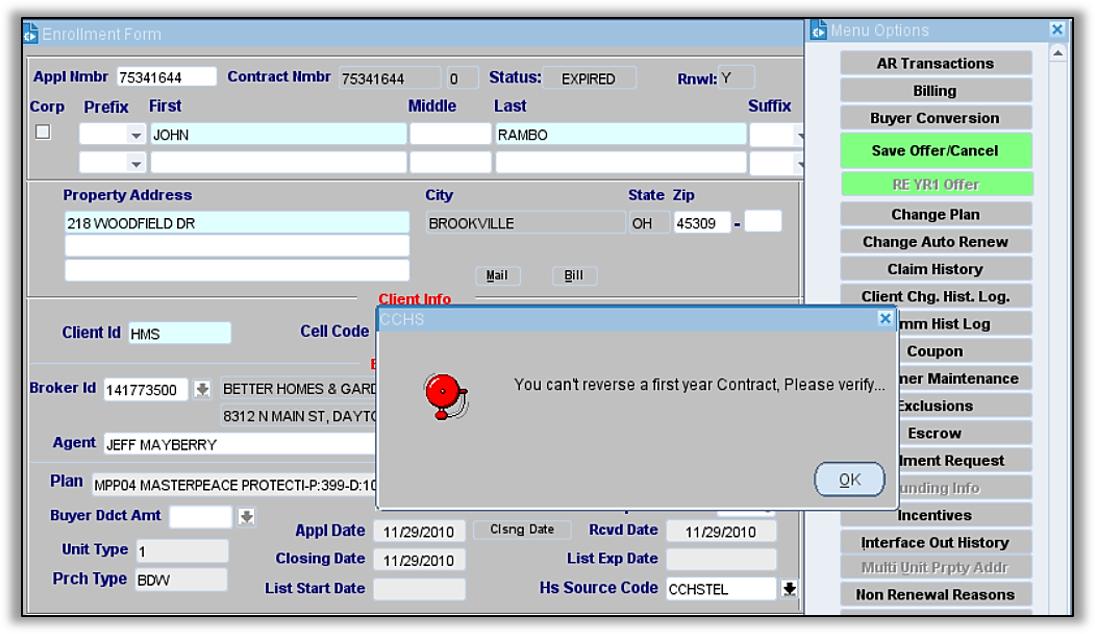Select Buyer Conversion option
Viewport: 1095px width, 634px height.
pyautogui.click(x=936, y=118)
